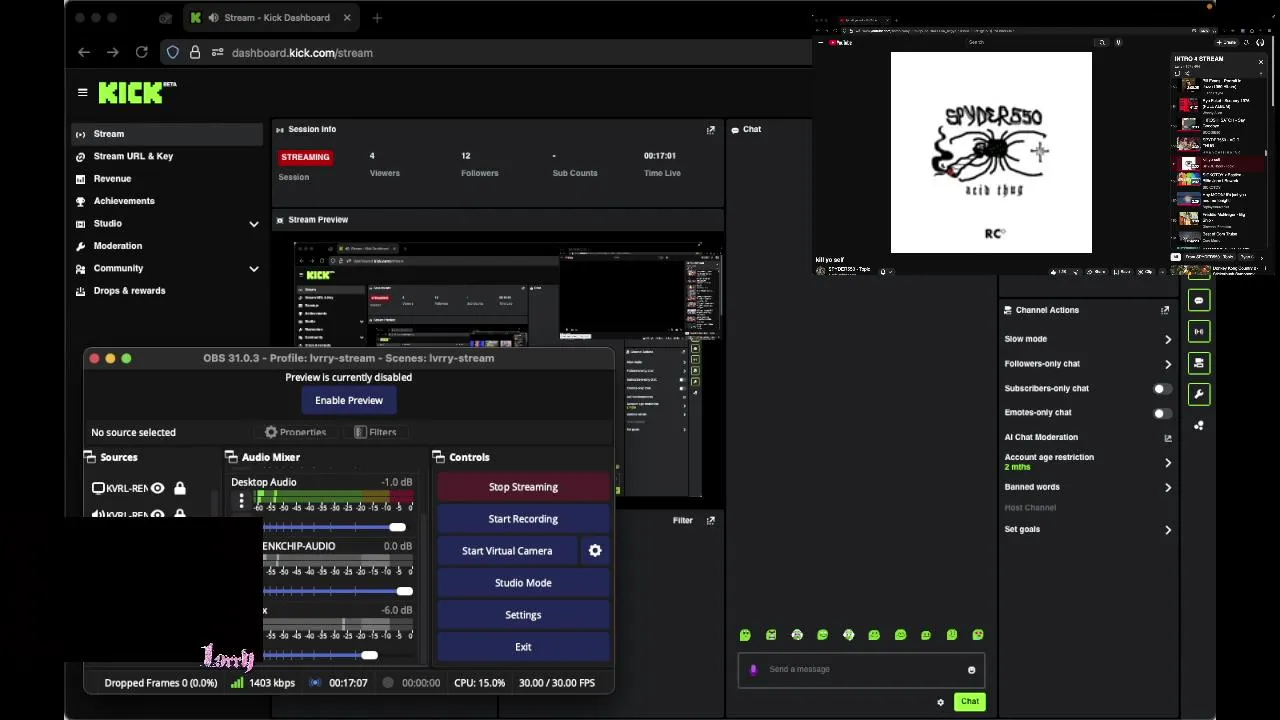Click the broadcast icon in right sidebar
This screenshot has width=1280, height=720.
point(1199,332)
